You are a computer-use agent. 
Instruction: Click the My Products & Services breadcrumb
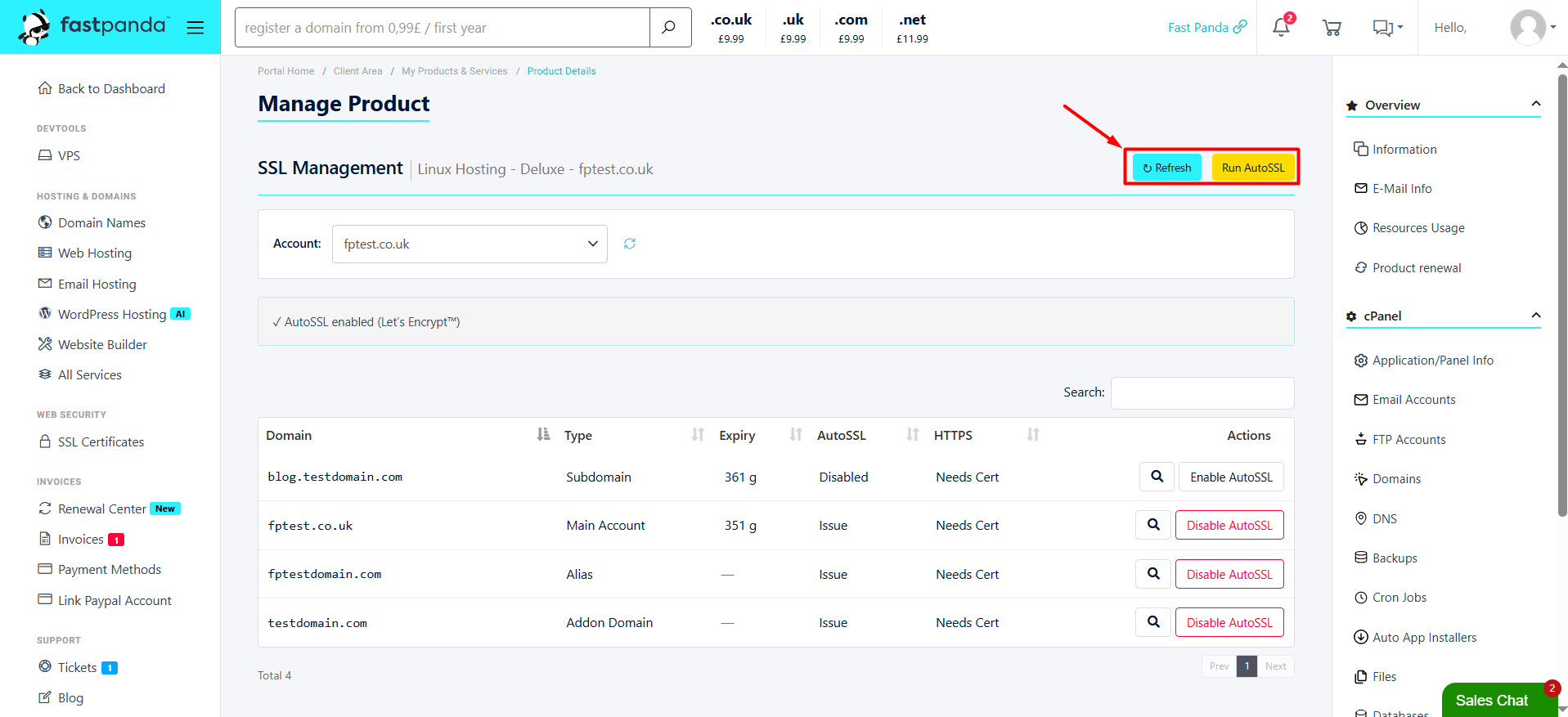[454, 71]
